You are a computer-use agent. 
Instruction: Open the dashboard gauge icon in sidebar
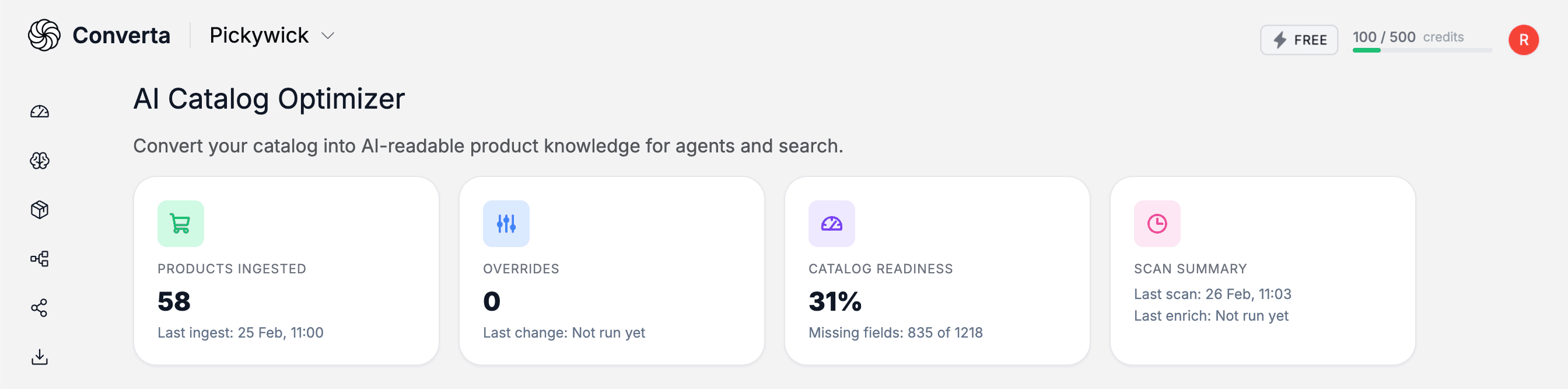pos(40,111)
